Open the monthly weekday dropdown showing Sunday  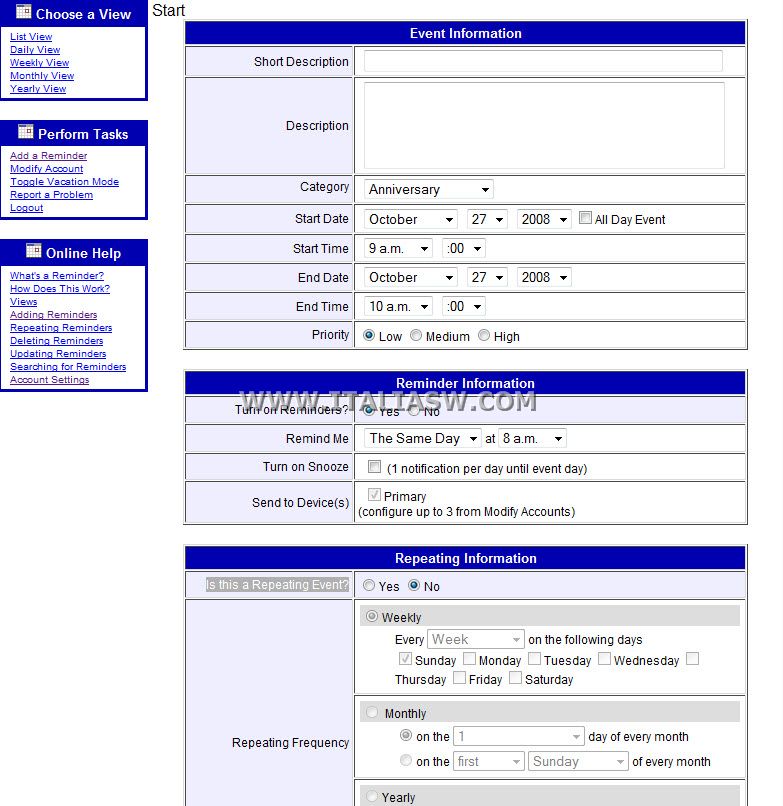coord(578,761)
